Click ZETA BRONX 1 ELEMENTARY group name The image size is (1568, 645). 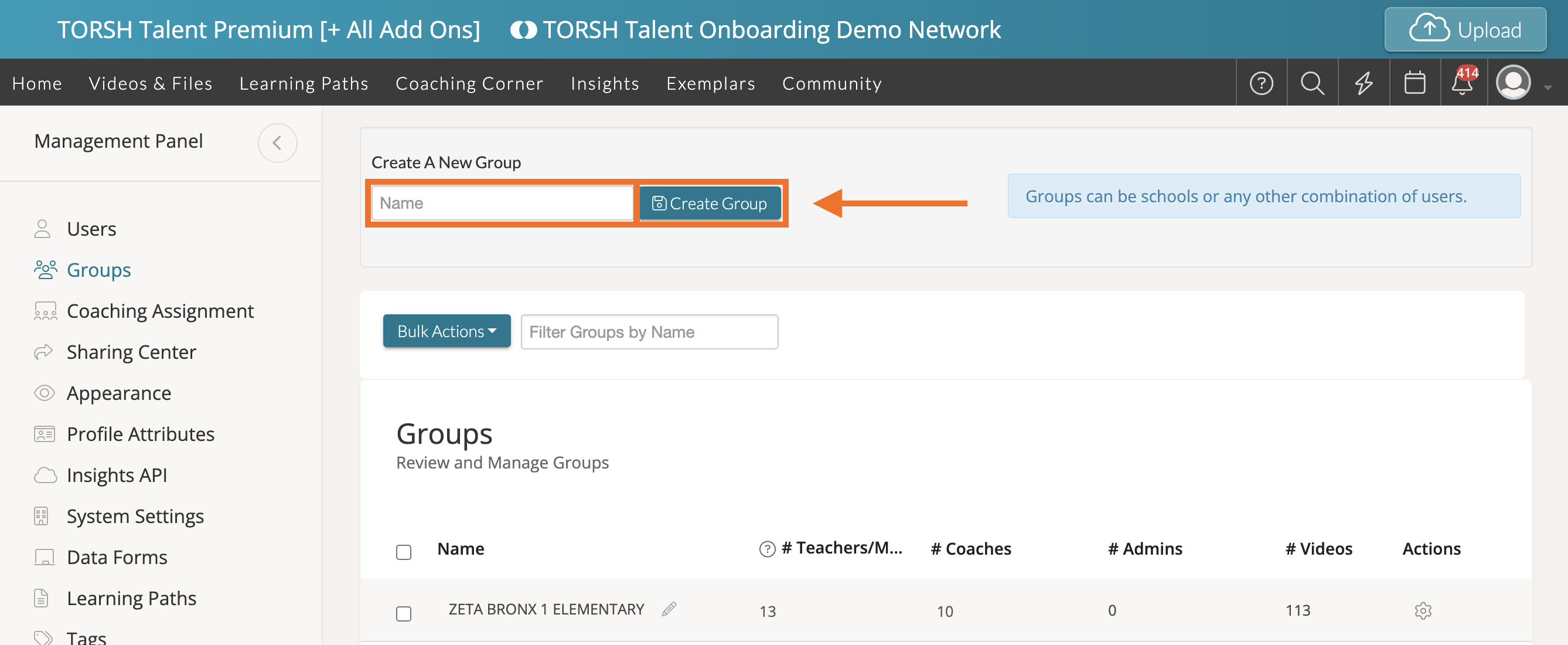point(546,609)
